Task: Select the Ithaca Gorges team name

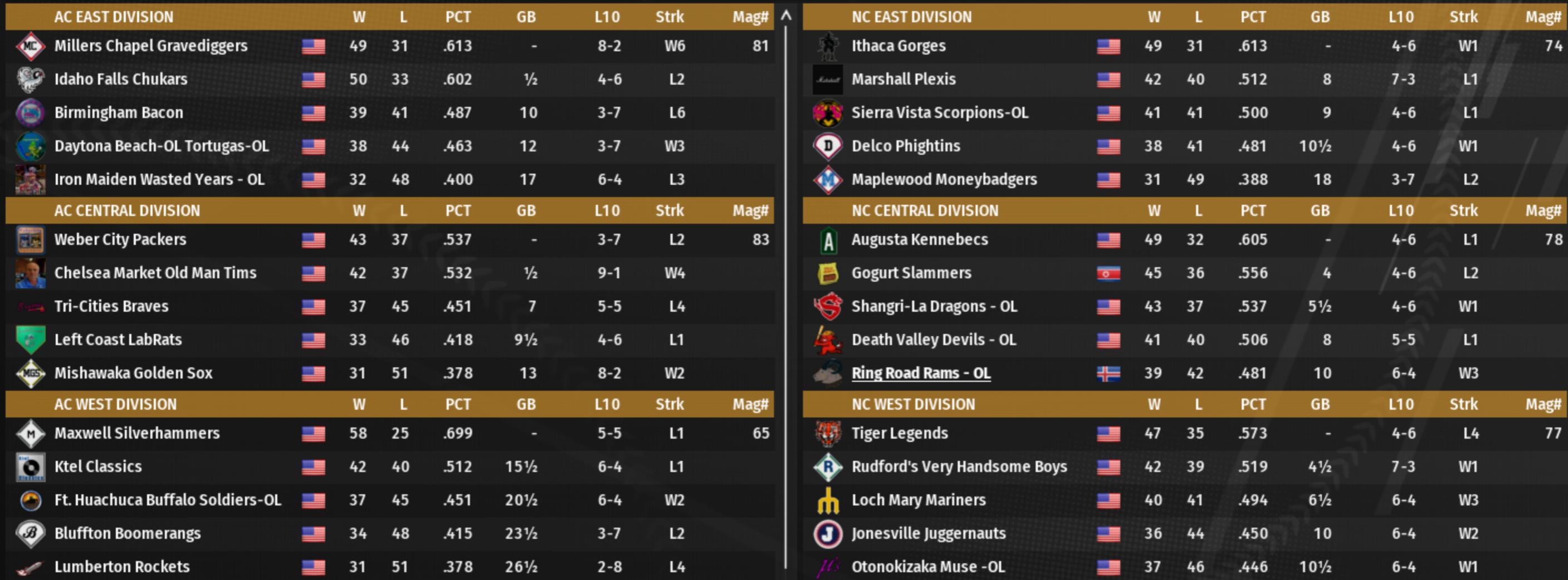Action: pyautogui.click(x=898, y=46)
